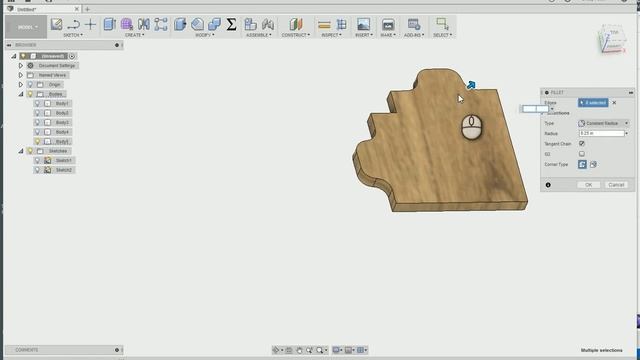Image resolution: width=640 pixels, height=360 pixels.
Task: Open the Inspect menu
Action: click(331, 35)
